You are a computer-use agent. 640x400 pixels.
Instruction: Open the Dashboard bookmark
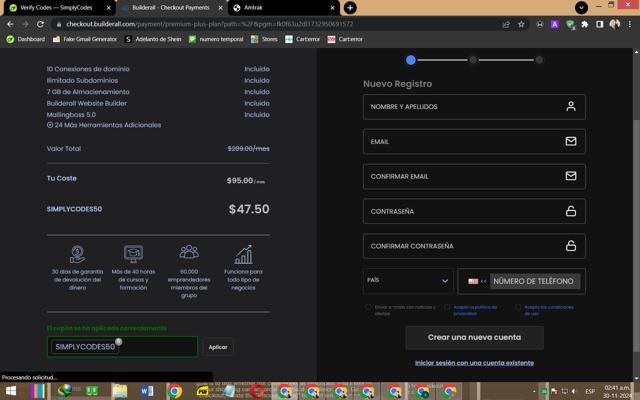(26, 39)
